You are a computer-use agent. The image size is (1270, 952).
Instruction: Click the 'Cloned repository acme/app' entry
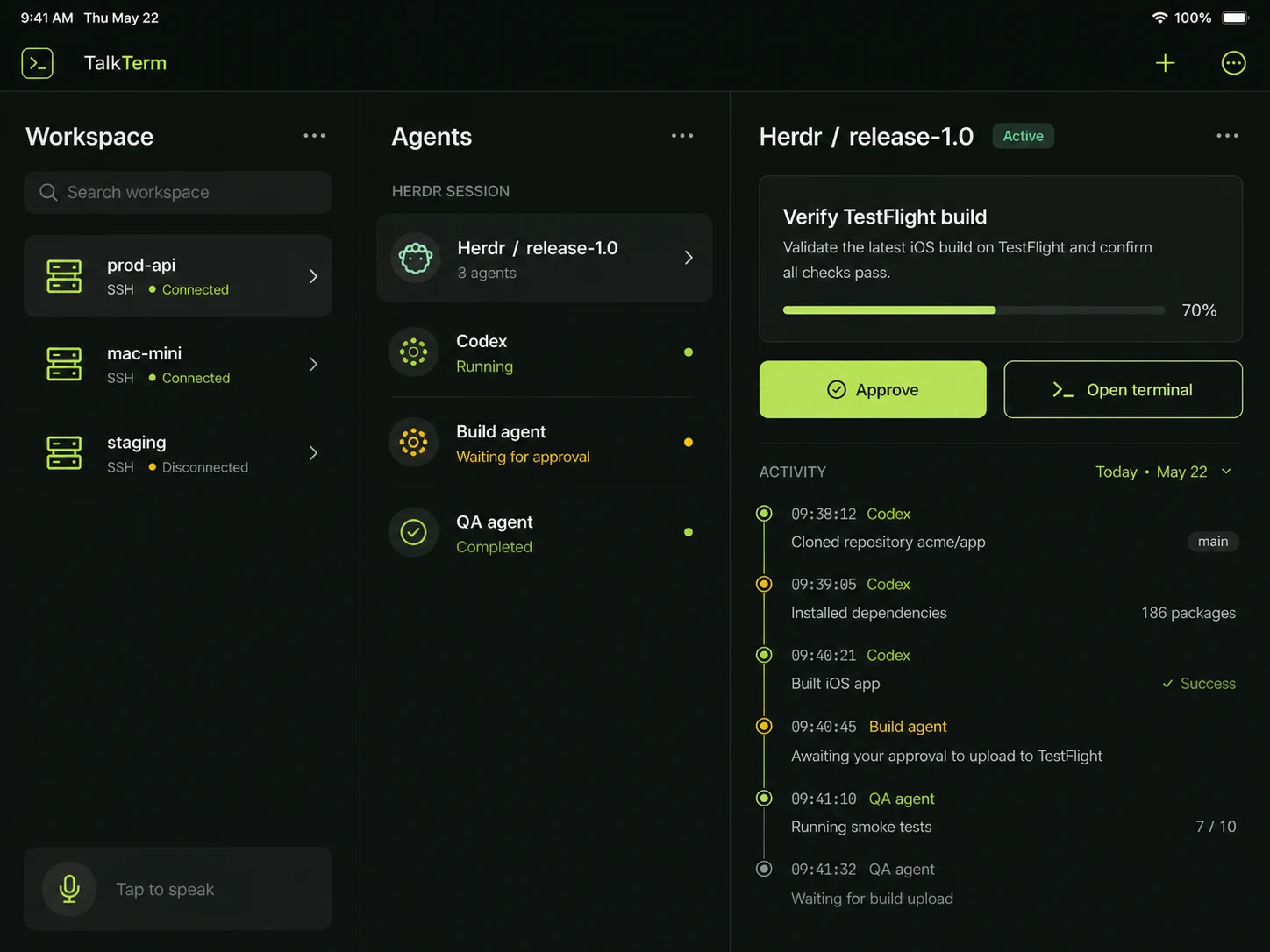[x=888, y=542]
